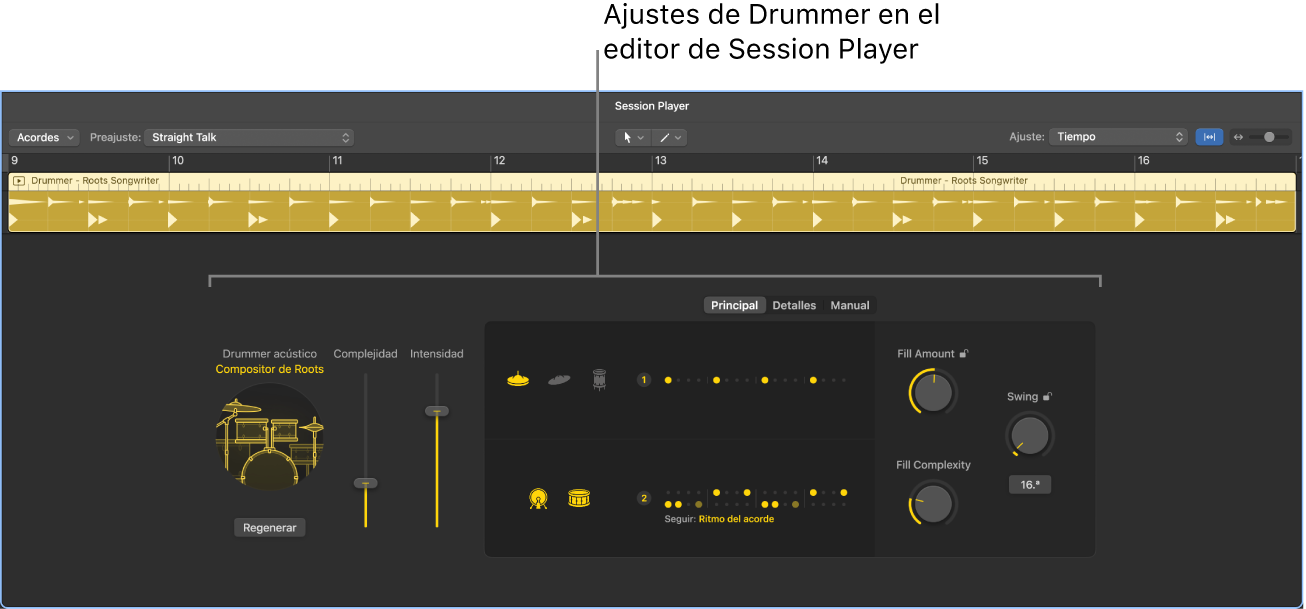
Task: Select the snare drum icon
Action: [579, 497]
